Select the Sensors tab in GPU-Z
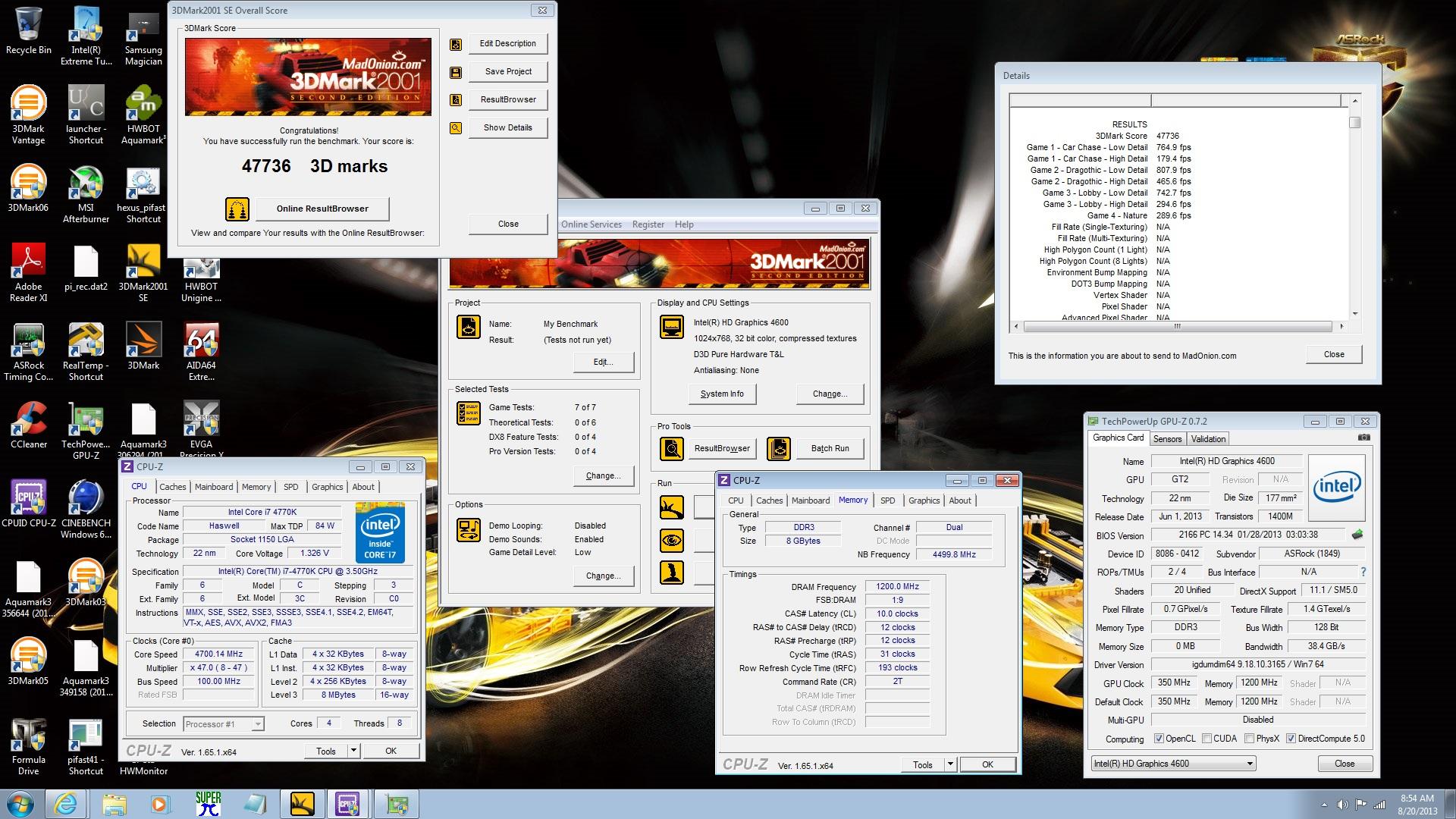Image resolution: width=1456 pixels, height=819 pixels. 1167,439
